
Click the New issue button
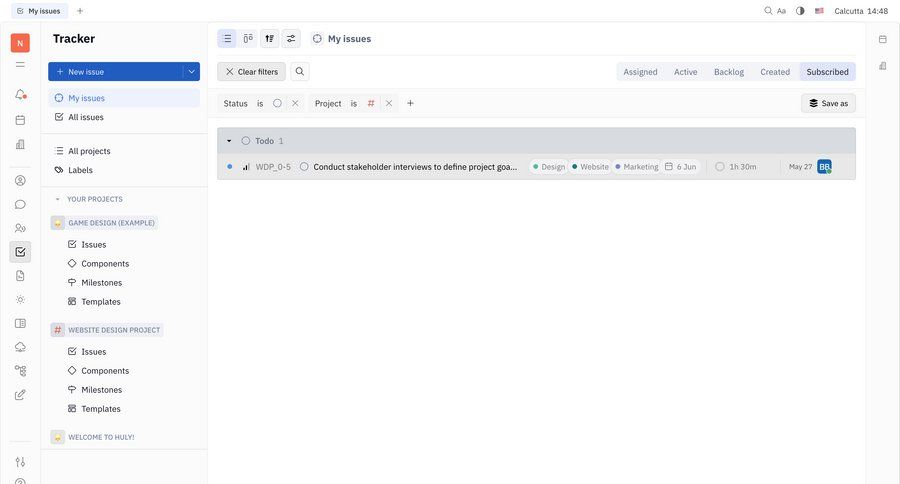point(115,72)
